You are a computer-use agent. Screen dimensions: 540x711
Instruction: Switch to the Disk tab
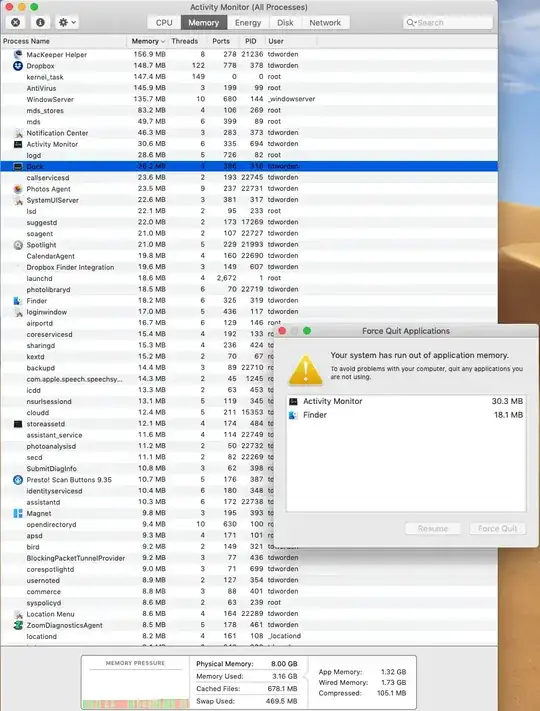pos(285,23)
